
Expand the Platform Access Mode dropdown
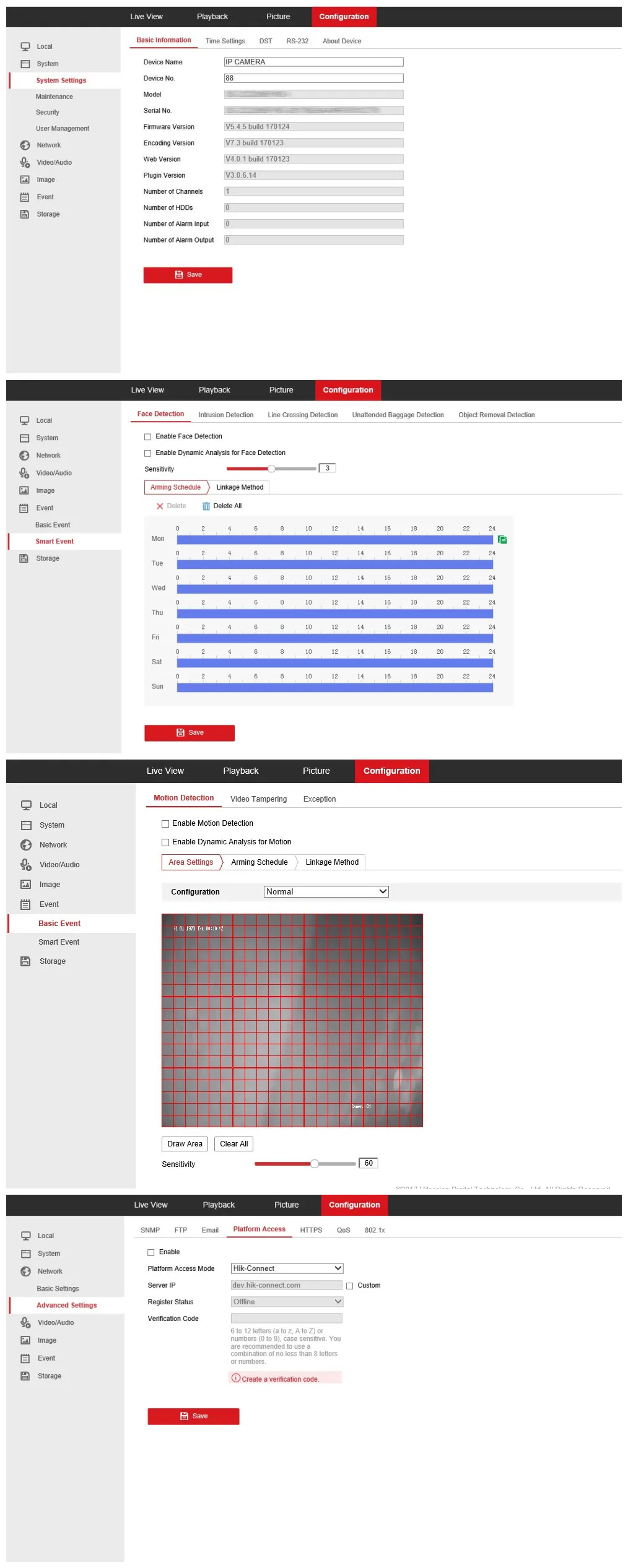tap(287, 1268)
